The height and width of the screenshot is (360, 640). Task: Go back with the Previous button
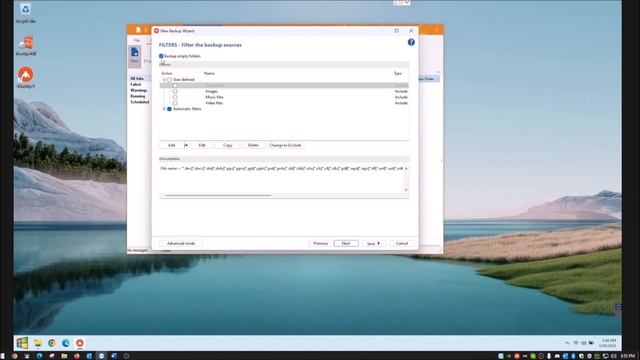[x=320, y=243]
